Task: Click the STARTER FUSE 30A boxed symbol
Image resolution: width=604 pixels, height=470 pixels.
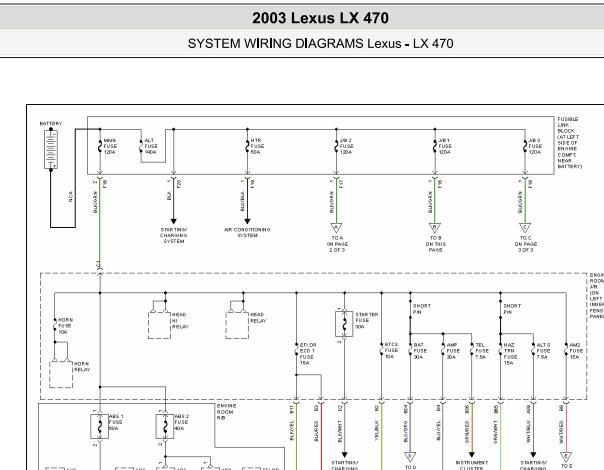Action: click(344, 324)
